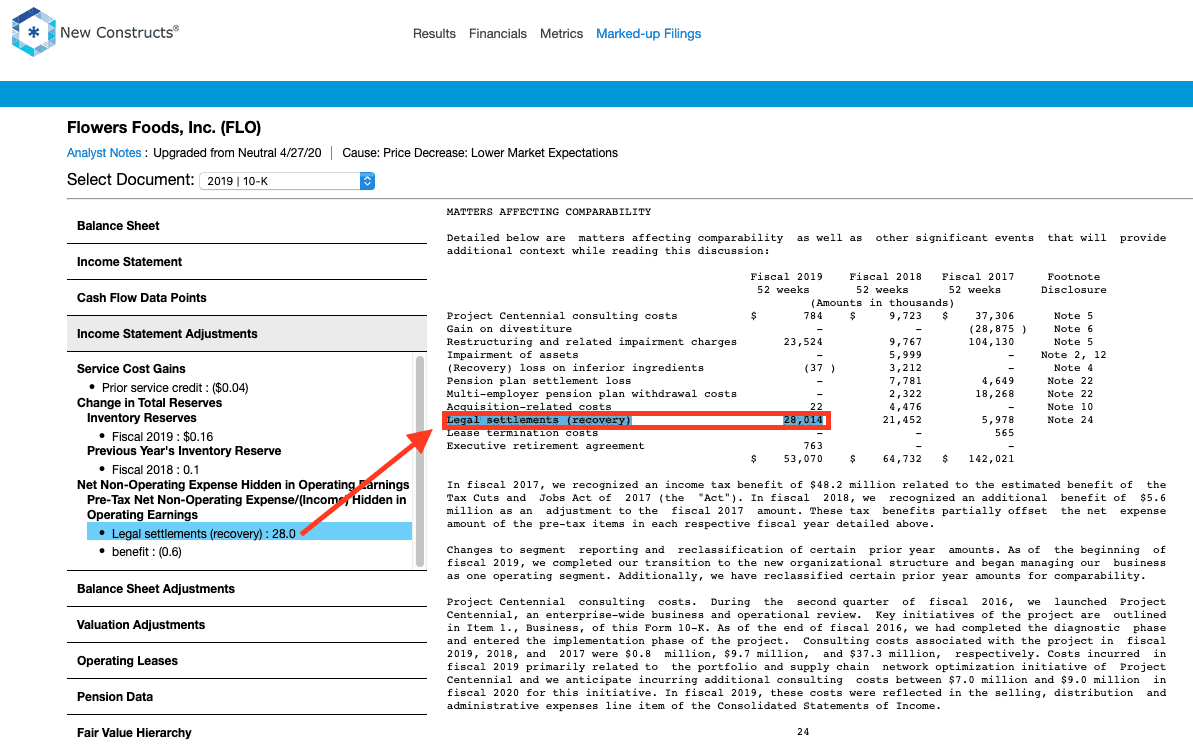Select the Fiscal 2018 : 0.1 item

[x=155, y=470]
